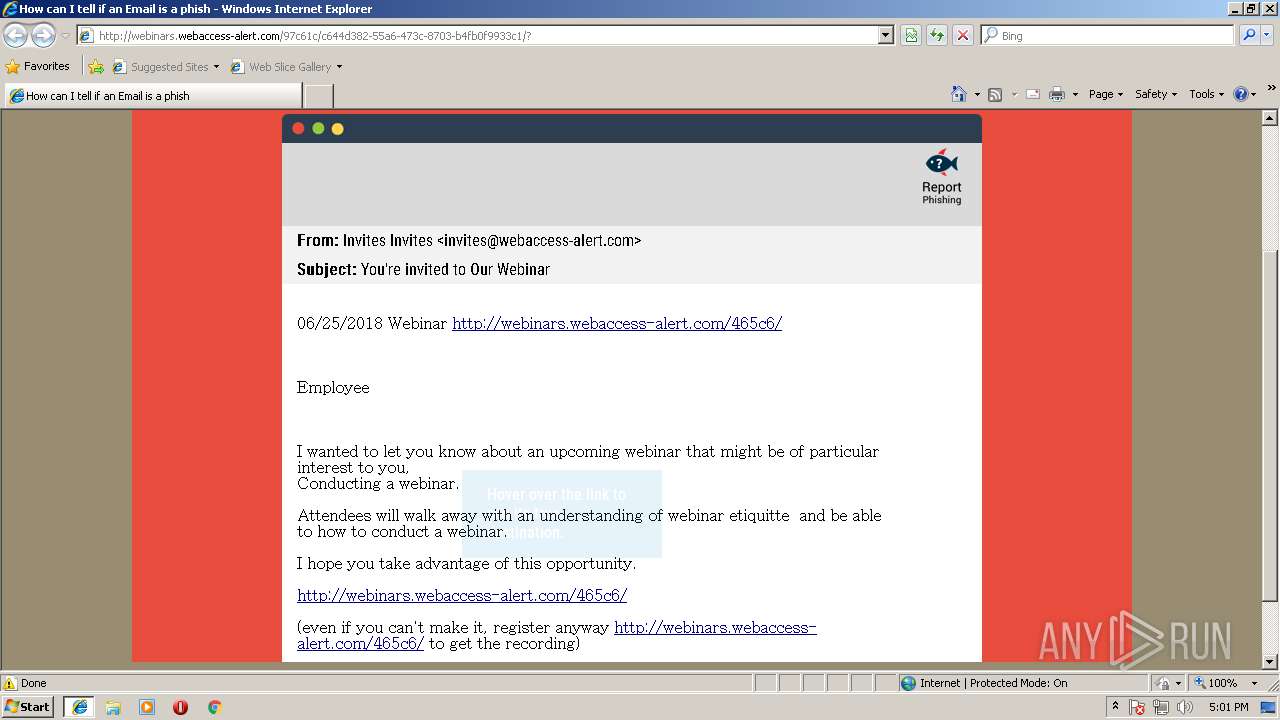Open the Windows Start menu
Viewport: 1280px width, 720px height.
click(x=27, y=707)
